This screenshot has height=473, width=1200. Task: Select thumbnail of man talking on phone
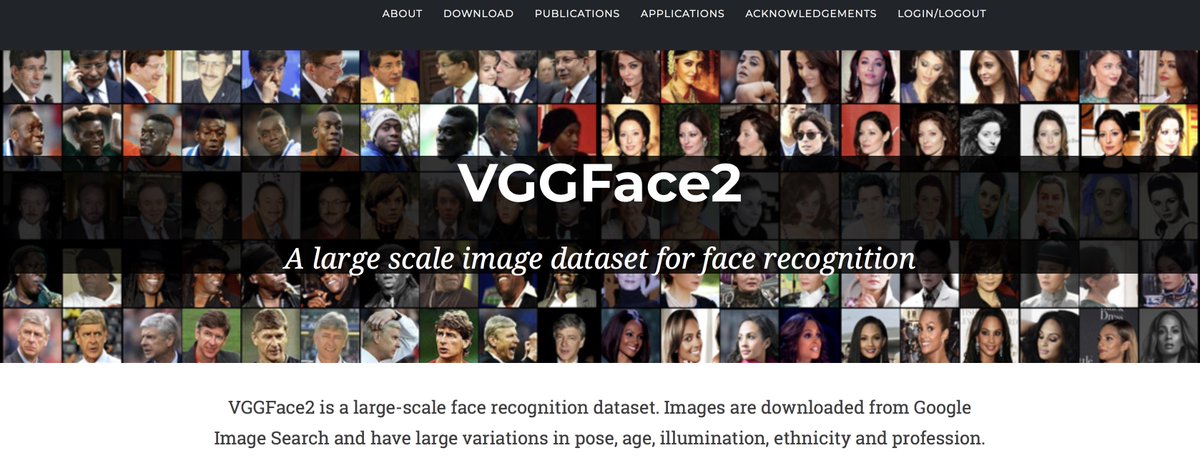pyautogui.click(x=91, y=77)
